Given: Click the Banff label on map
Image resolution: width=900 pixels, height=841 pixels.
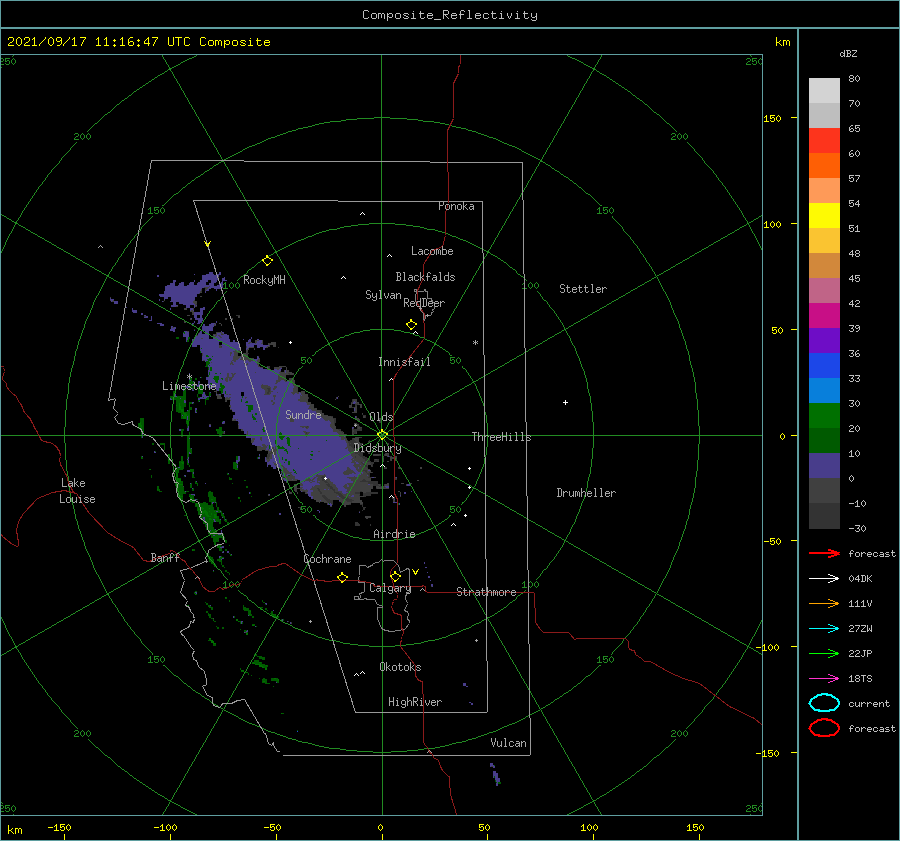Looking at the screenshot, I should pyautogui.click(x=165, y=557).
